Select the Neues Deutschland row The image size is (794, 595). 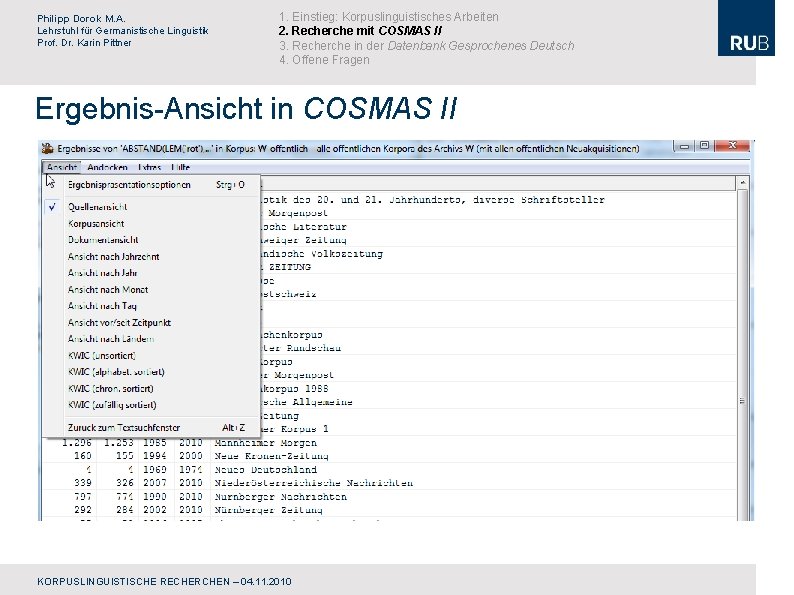pyautogui.click(x=389, y=469)
